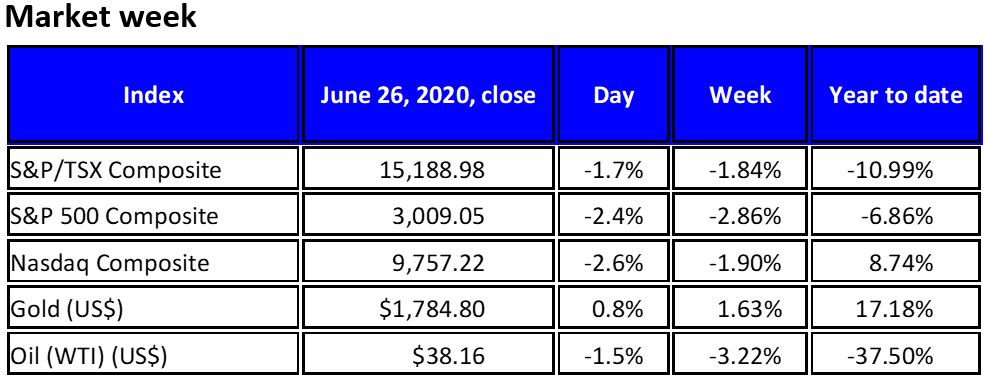Click the -2.6% Nasdaq day change
This screenshot has height=380, width=985.
tap(613, 262)
